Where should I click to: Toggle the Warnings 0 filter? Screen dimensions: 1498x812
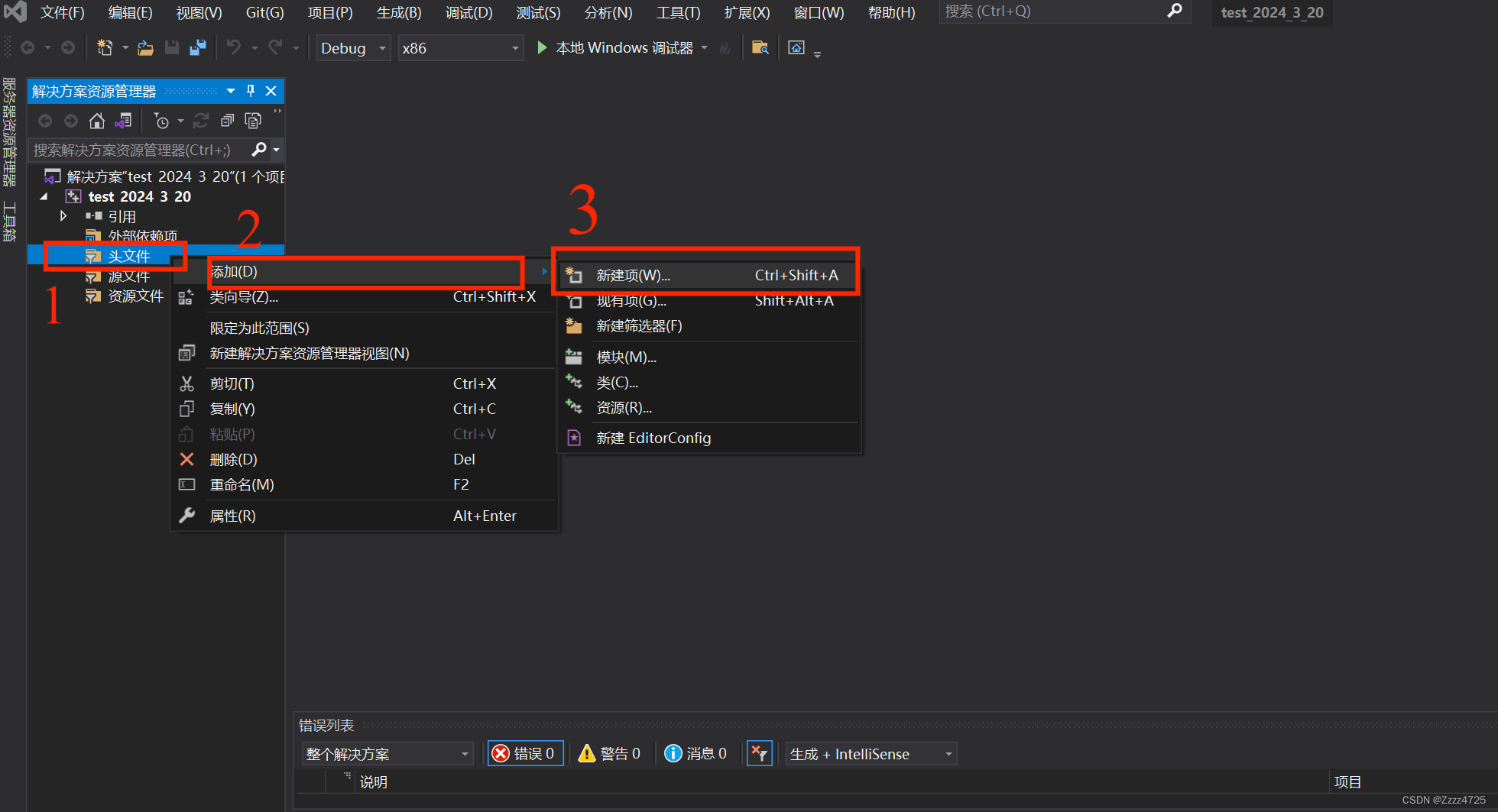click(610, 754)
